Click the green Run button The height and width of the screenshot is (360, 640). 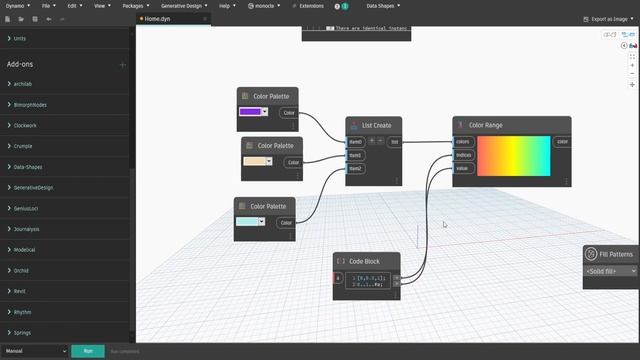tap(88, 351)
